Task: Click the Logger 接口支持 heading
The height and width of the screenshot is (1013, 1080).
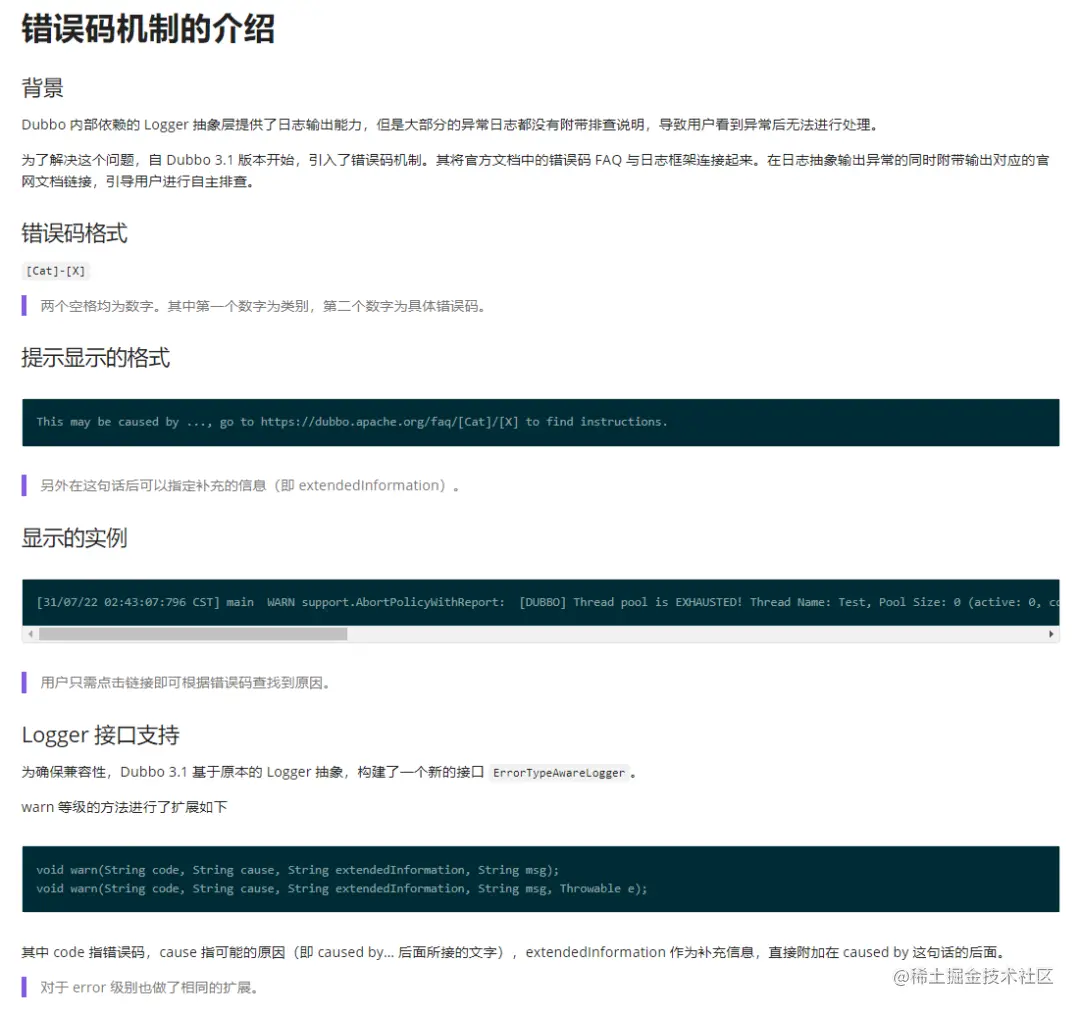Action: (x=101, y=735)
